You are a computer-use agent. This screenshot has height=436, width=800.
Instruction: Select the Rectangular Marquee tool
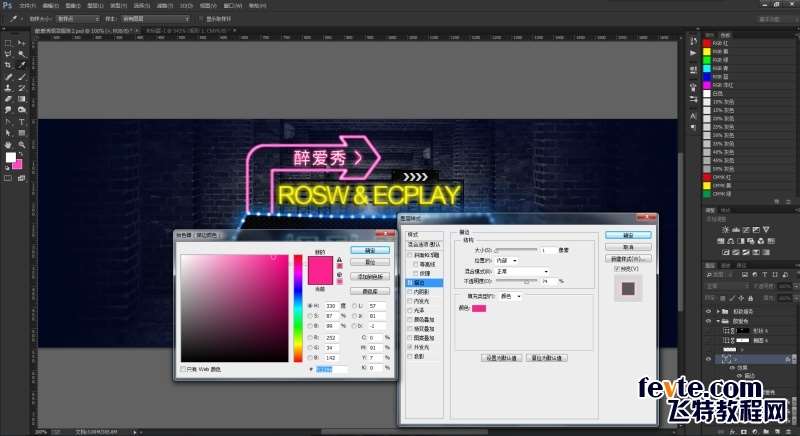pos(8,43)
